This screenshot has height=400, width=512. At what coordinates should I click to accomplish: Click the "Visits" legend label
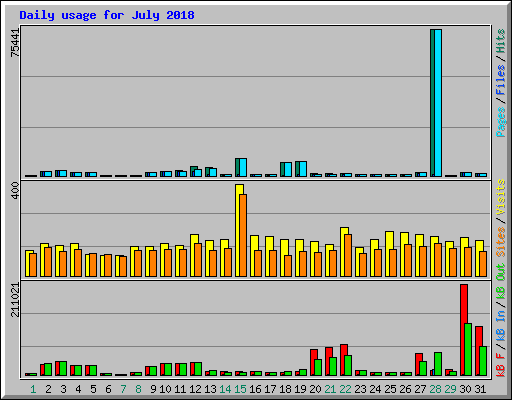coord(501,198)
